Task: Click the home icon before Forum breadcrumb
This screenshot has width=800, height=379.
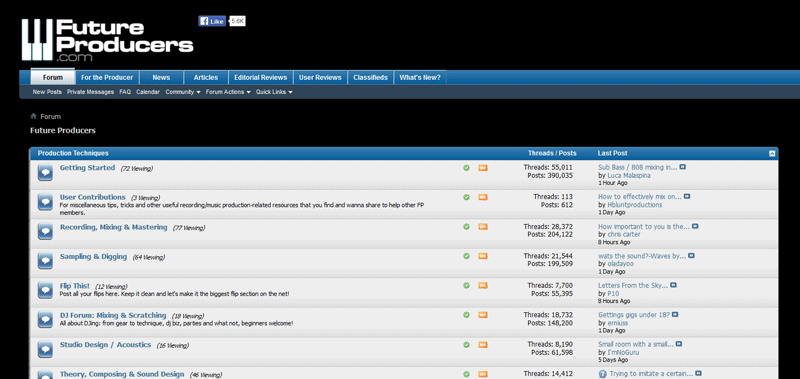Action: point(33,116)
